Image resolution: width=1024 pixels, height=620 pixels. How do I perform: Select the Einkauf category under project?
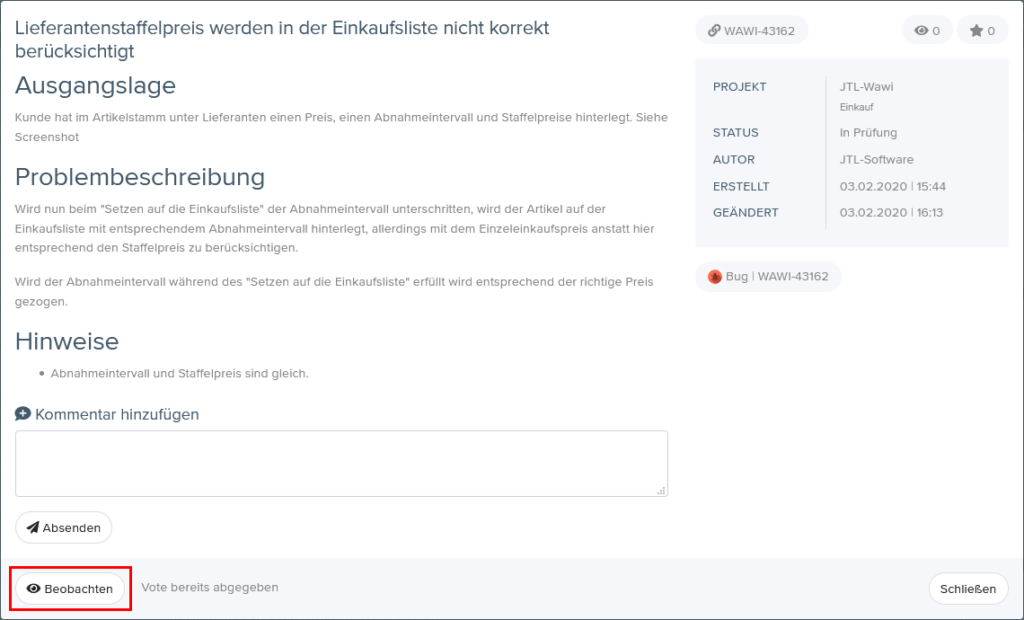coord(856,106)
